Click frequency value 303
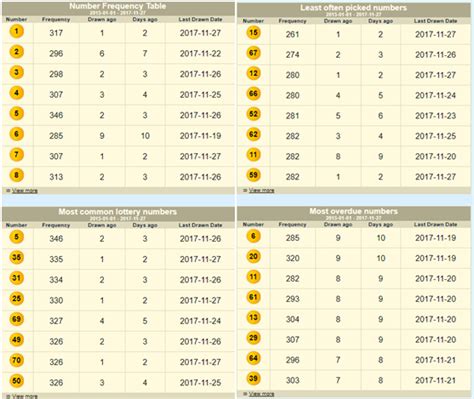 [x=292, y=380]
